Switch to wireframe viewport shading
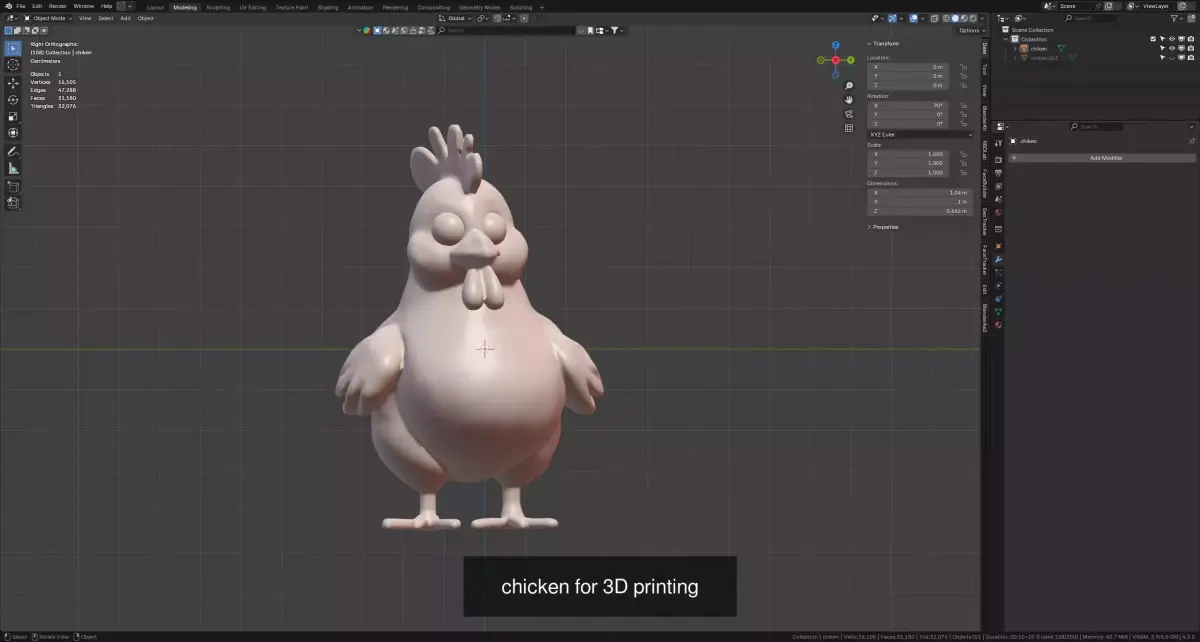 (946, 18)
